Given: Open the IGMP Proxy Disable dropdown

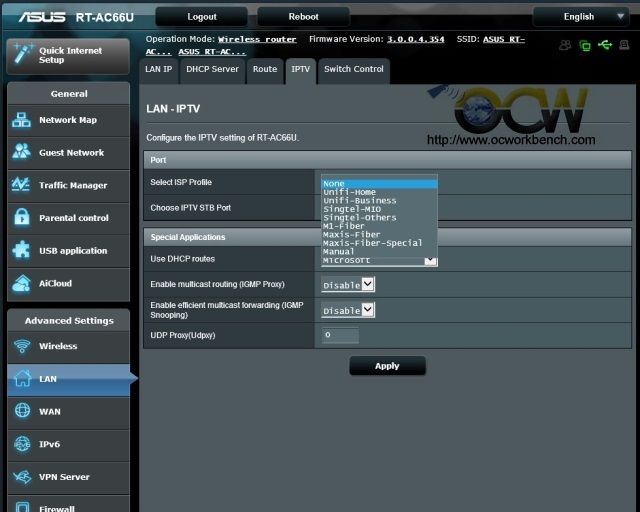Looking at the screenshot, I should point(348,285).
